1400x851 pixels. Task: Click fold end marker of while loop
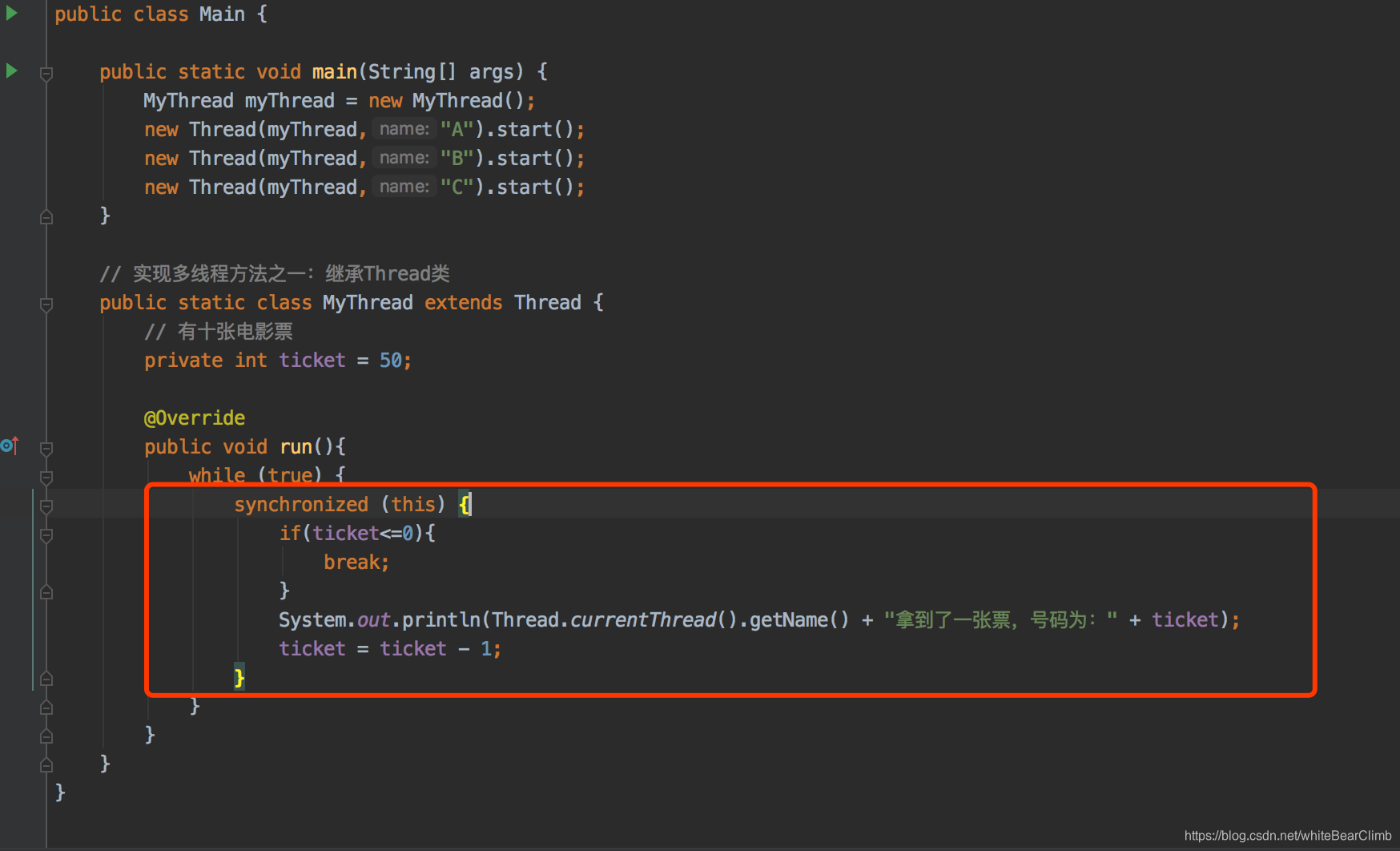[46, 708]
